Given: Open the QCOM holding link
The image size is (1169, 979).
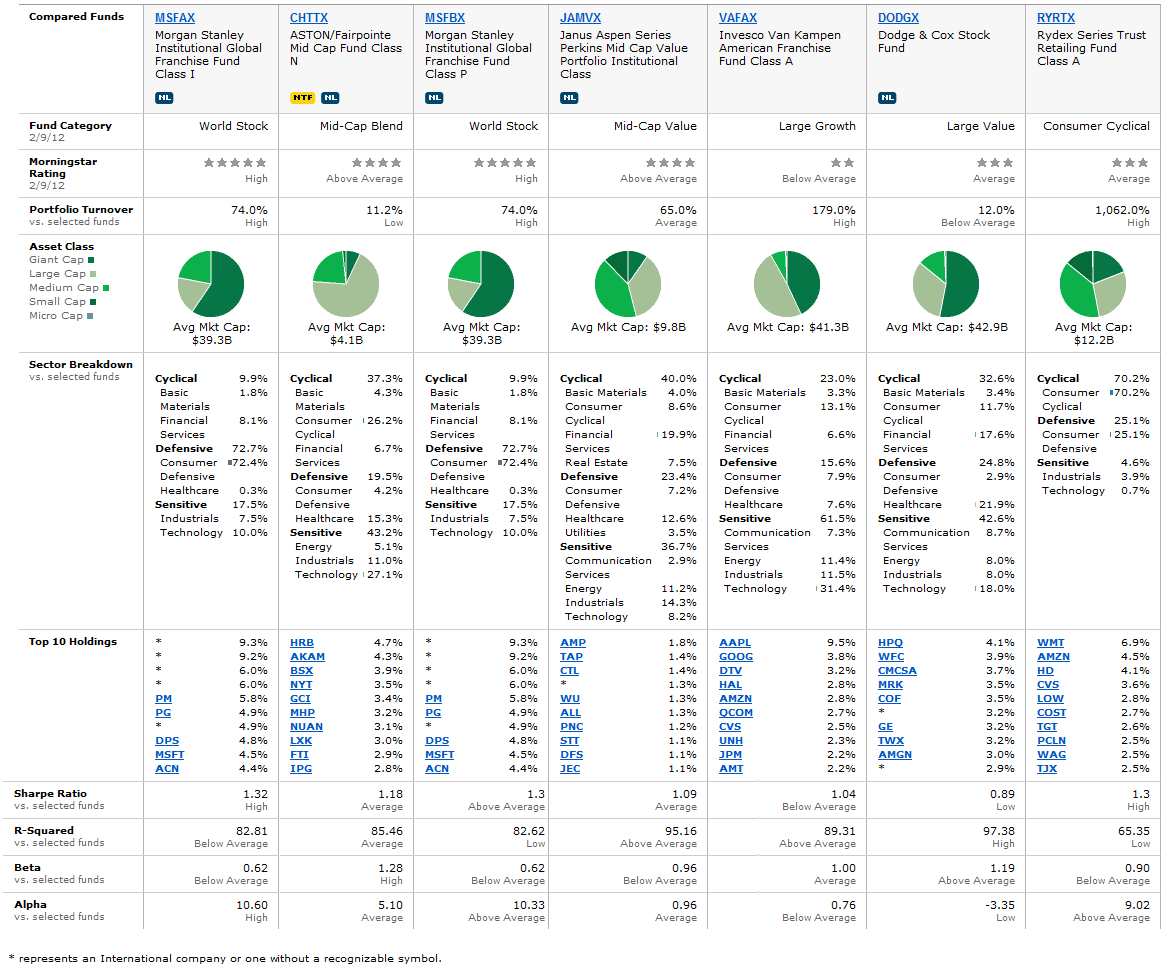Looking at the screenshot, I should (x=736, y=713).
